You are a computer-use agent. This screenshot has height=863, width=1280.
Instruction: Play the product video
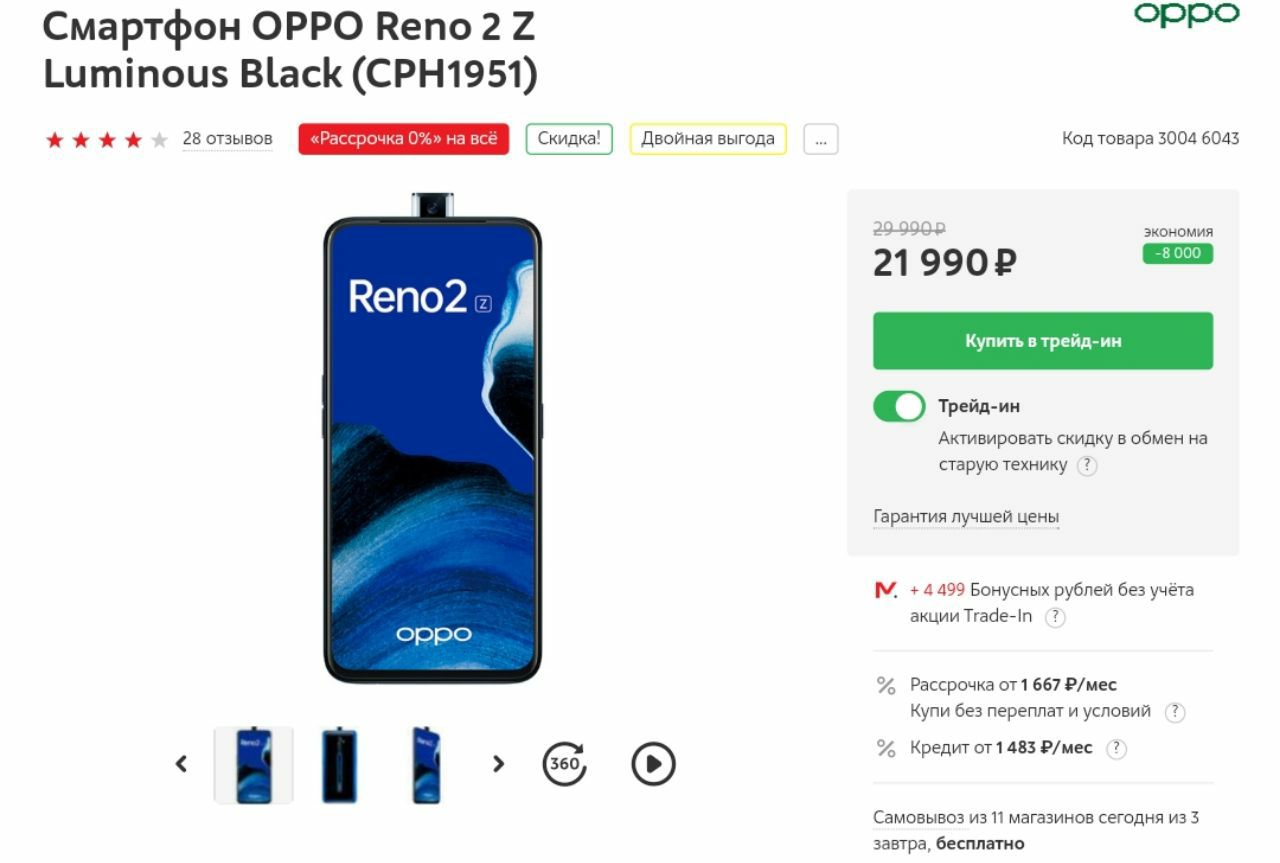pyautogui.click(x=653, y=764)
